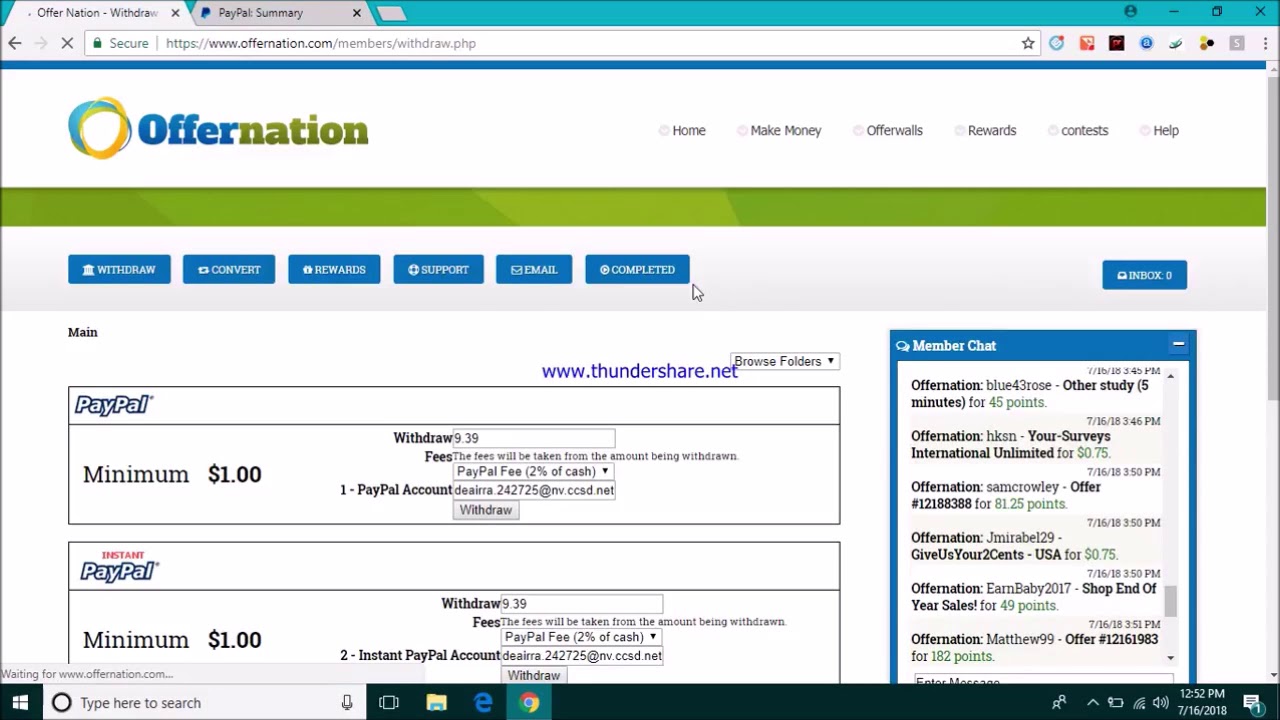Click the Member Chat scroll up arrow
Image resolution: width=1280 pixels, height=720 pixels.
1170,374
